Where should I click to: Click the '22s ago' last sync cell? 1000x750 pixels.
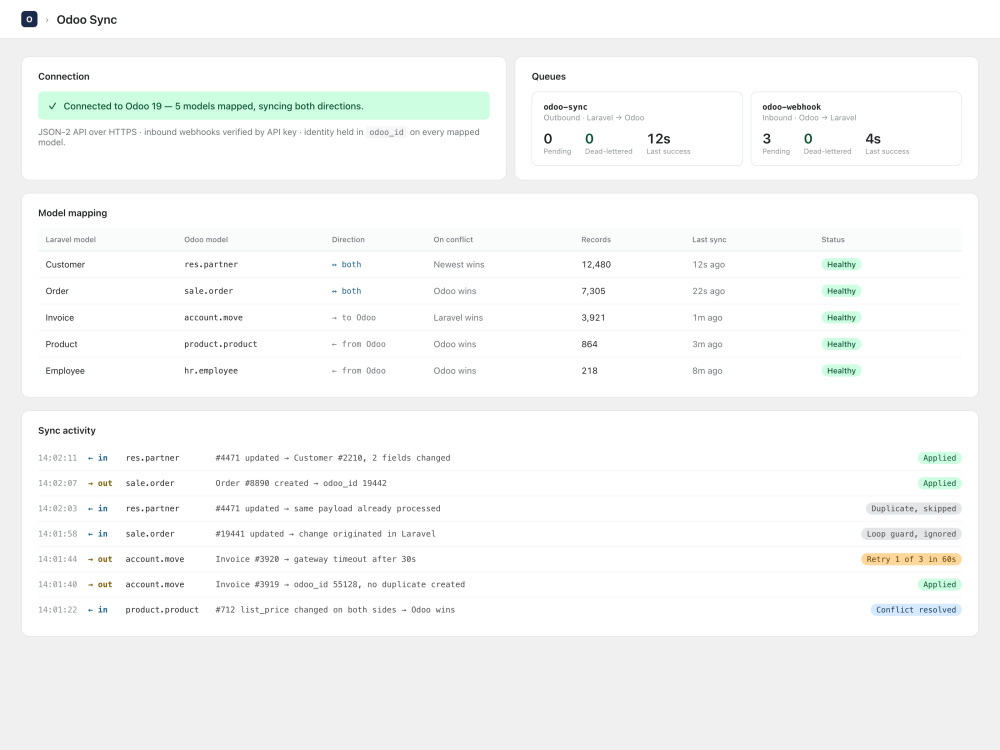tap(709, 291)
